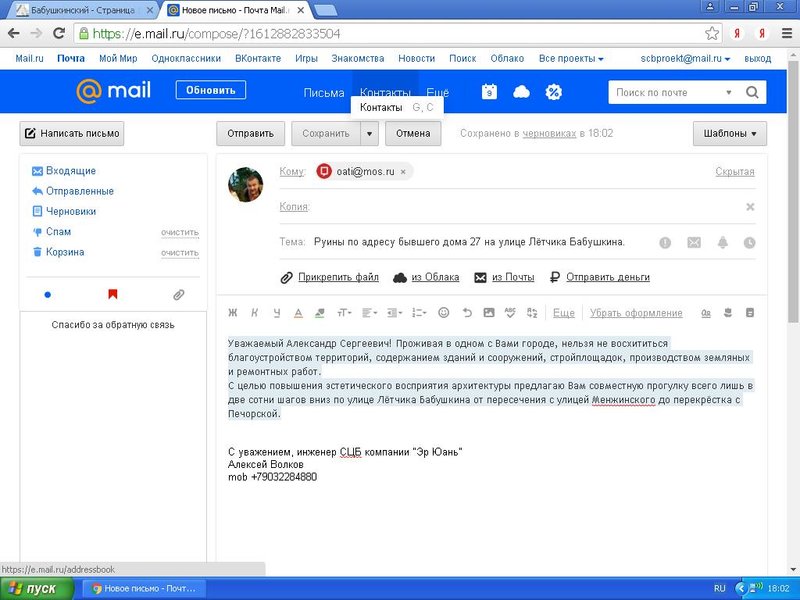Screen dimensions: 800x600
Task: Click the search magnifier icon
Action: 752,93
